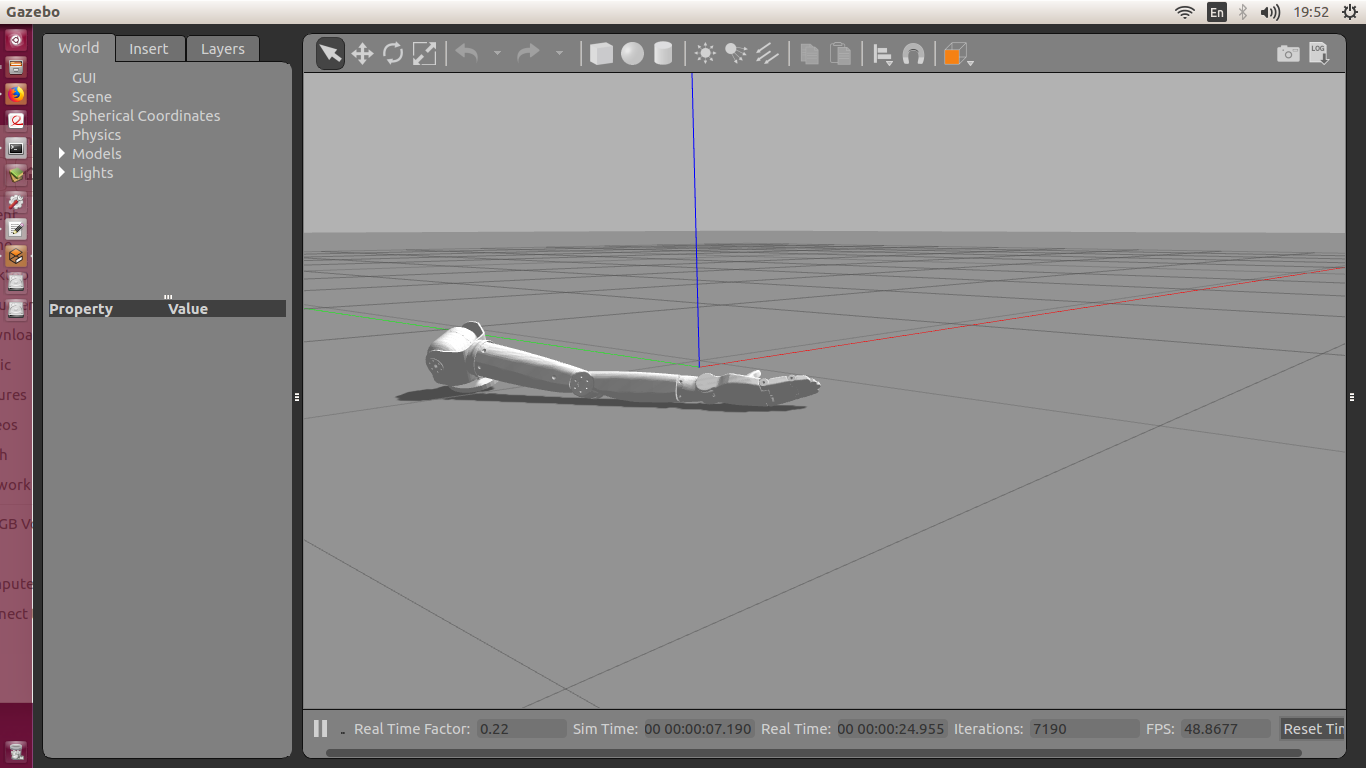The height and width of the screenshot is (768, 1366).
Task: Select Spherical Coordinates item
Action: [x=146, y=116]
